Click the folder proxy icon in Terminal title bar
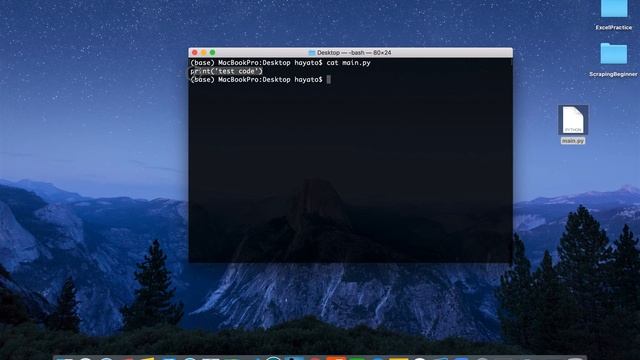Viewport: 640px width, 360px height. tap(312, 53)
